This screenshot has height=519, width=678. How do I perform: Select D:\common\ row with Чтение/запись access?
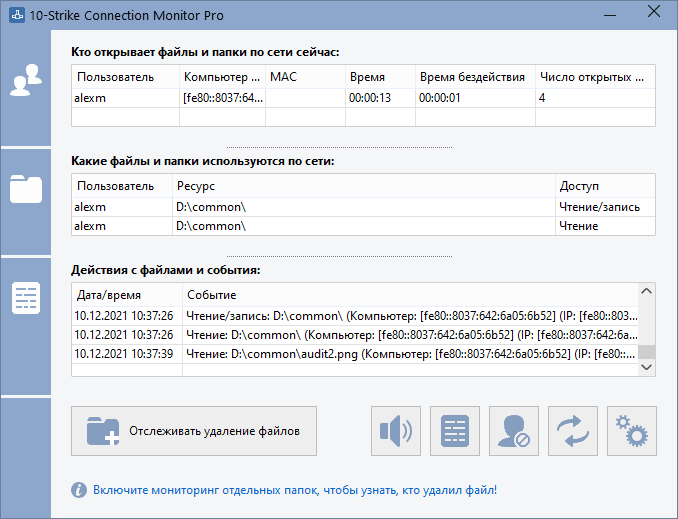tap(363, 207)
